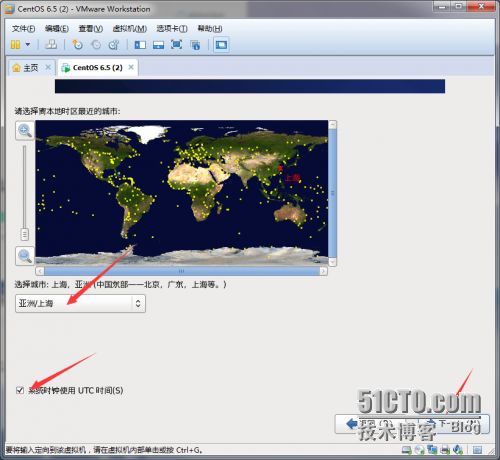Open the 选项卡(T) menu

click(172, 29)
